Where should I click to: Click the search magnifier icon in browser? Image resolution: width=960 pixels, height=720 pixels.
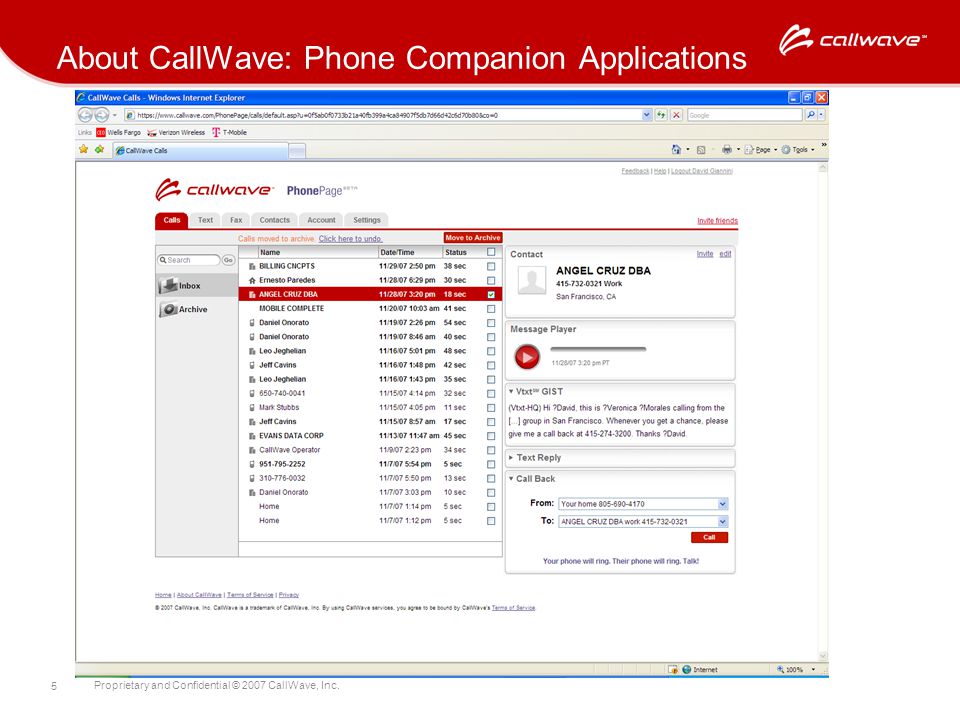811,114
